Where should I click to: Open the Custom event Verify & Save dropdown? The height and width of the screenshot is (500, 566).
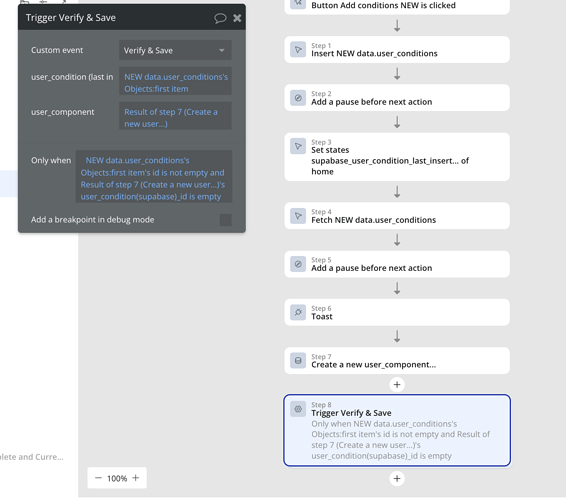click(175, 50)
